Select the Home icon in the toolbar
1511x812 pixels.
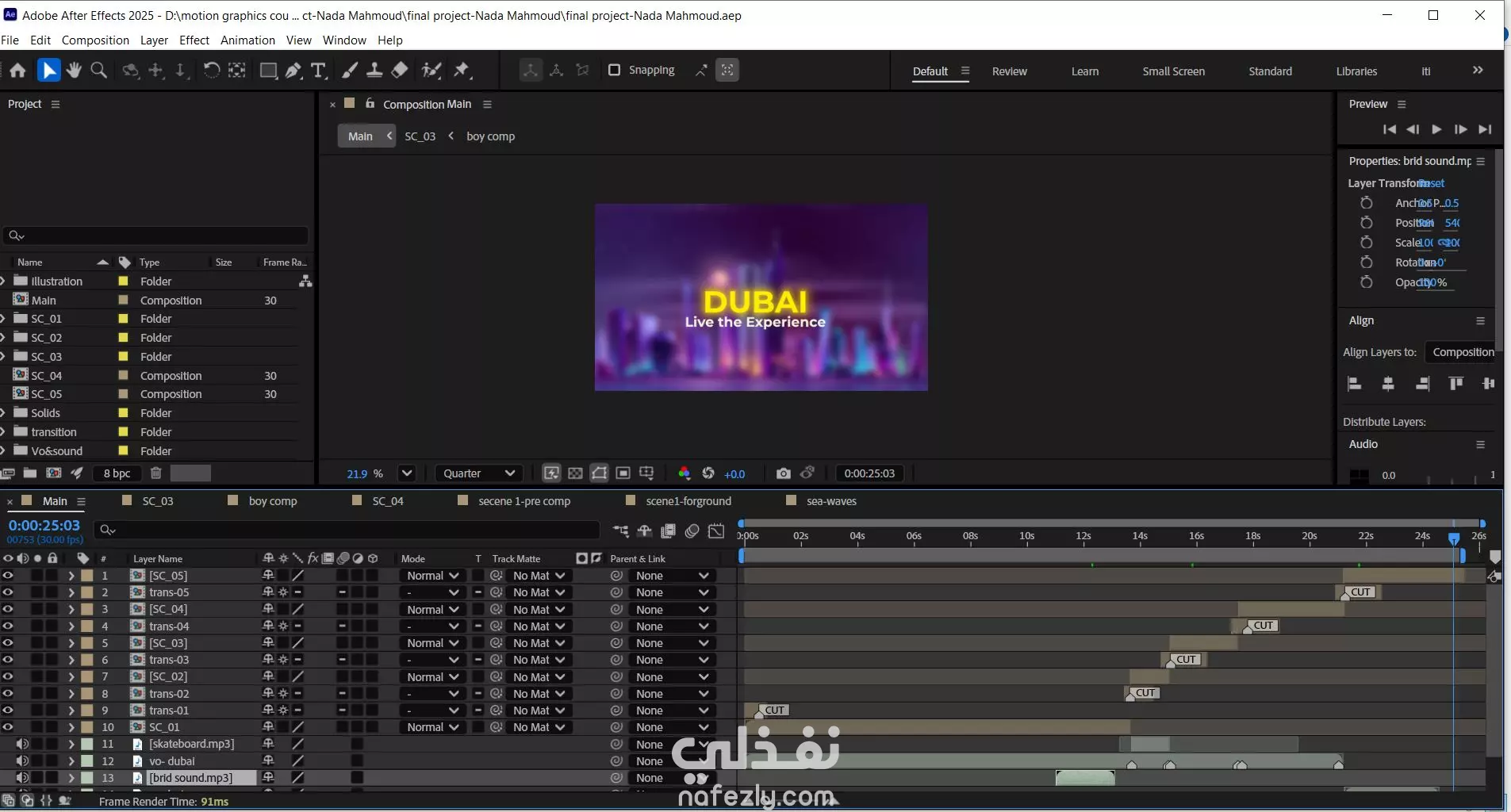point(17,71)
